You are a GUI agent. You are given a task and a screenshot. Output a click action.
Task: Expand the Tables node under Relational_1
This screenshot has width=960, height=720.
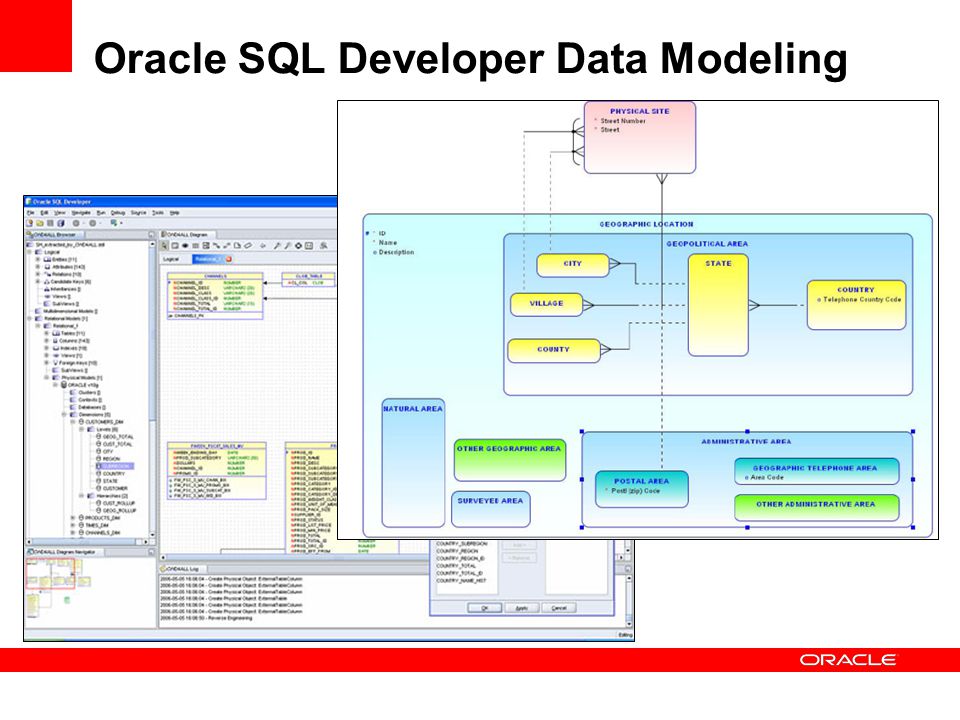pos(47,333)
